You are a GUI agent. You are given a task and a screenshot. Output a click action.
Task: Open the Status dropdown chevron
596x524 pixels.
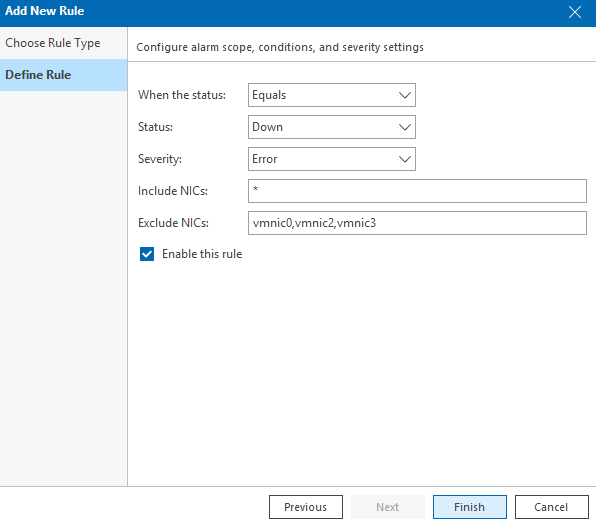point(404,127)
